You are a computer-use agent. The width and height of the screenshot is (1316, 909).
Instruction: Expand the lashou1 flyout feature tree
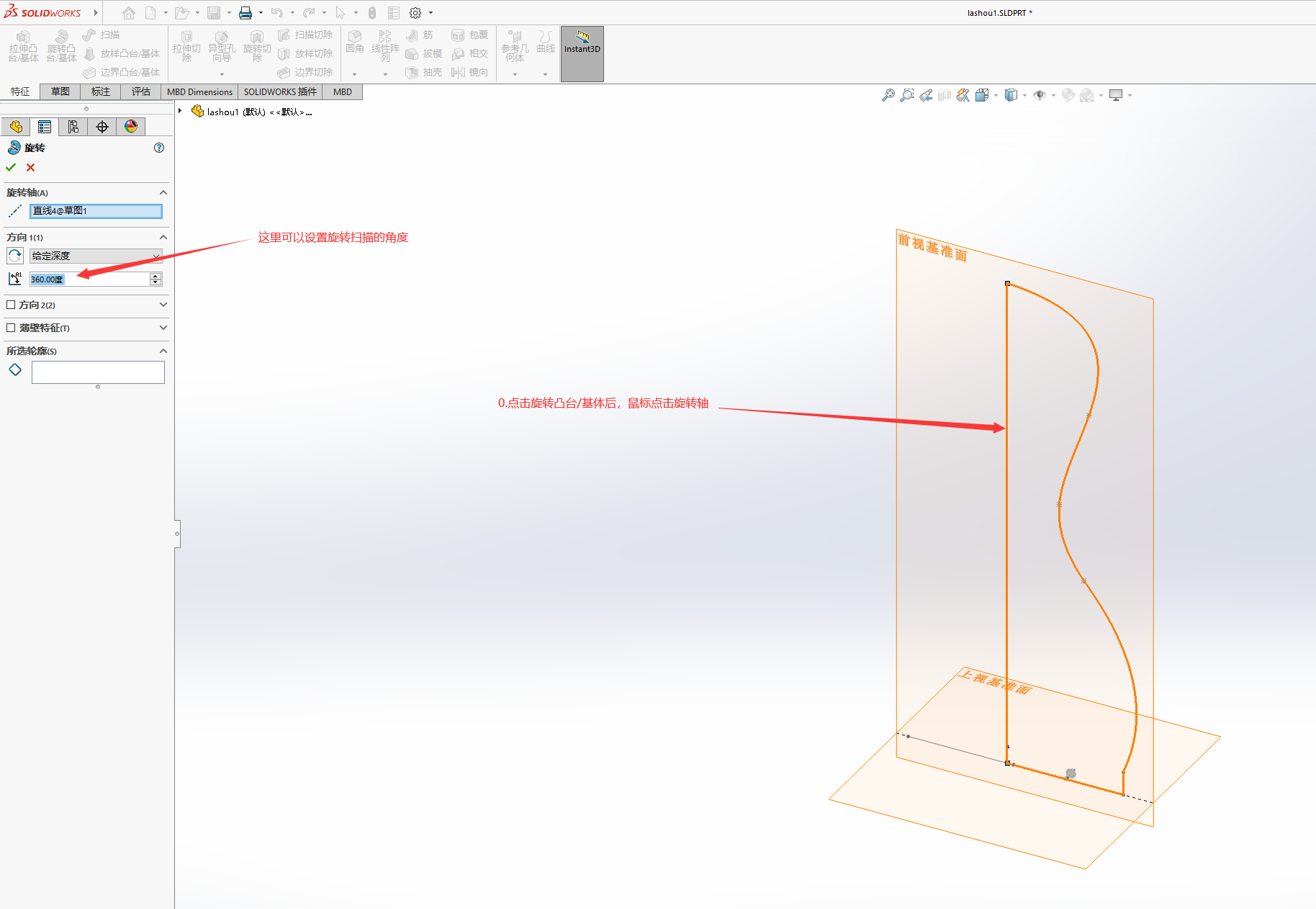point(180,111)
